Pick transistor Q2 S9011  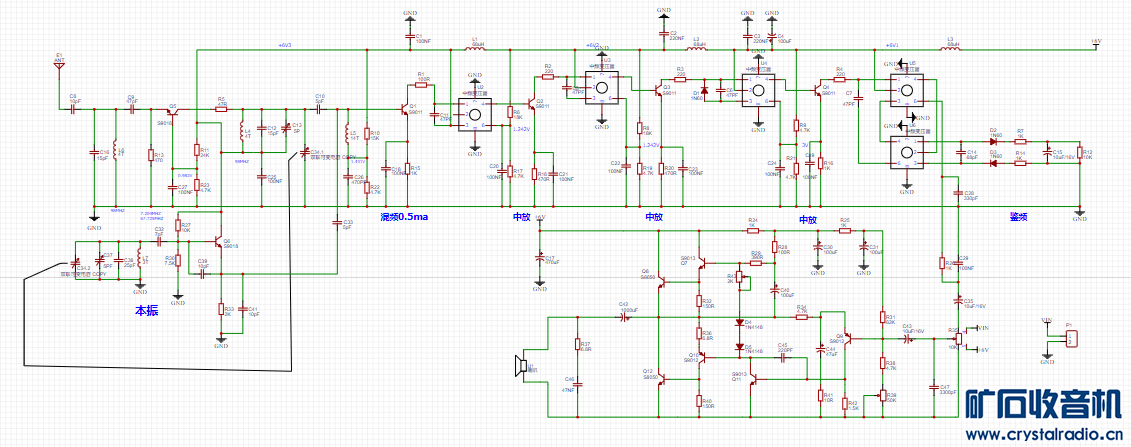coord(532,103)
